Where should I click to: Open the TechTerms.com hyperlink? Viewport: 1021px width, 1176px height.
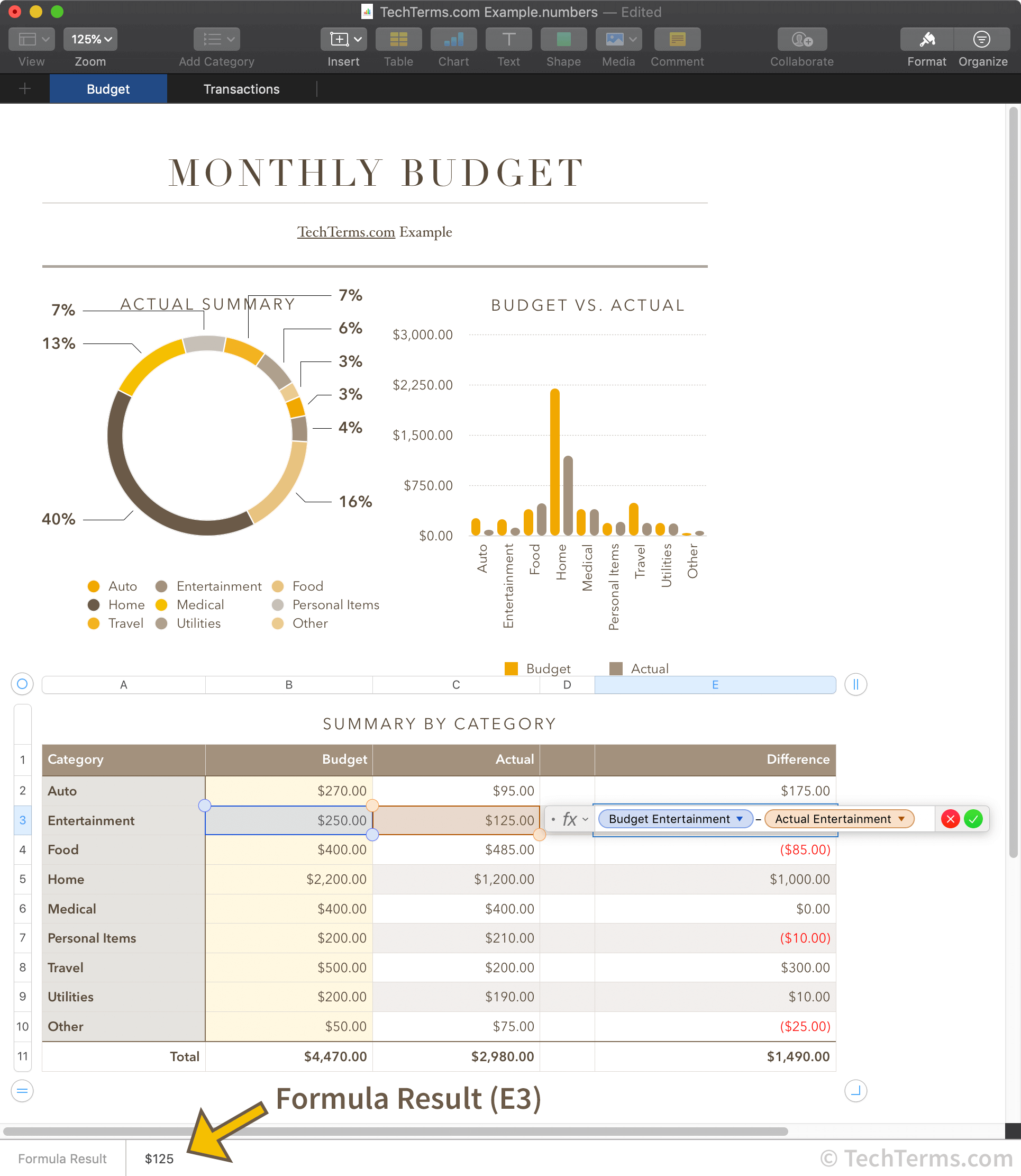(346, 232)
